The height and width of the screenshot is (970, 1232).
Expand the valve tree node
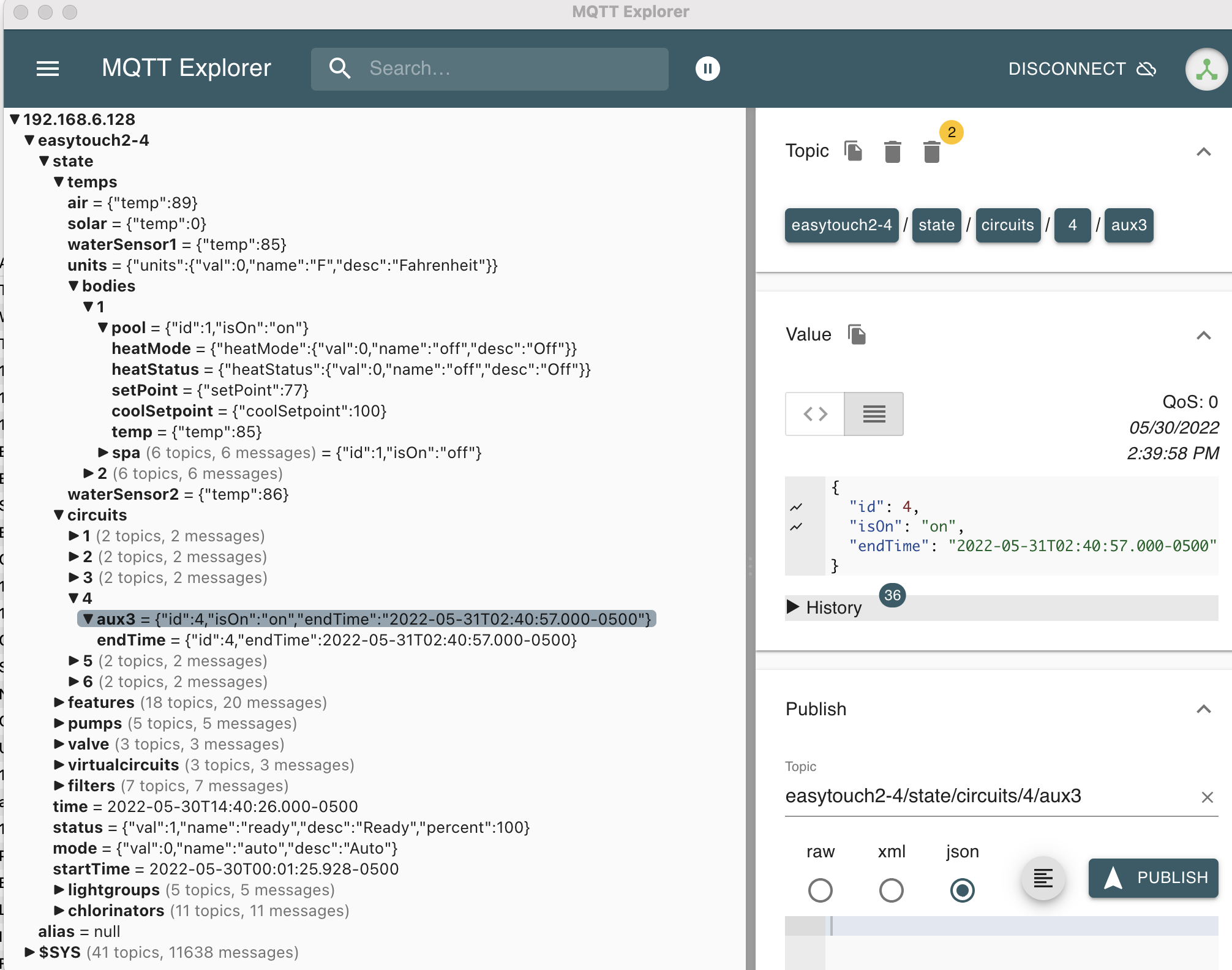pos(59,744)
